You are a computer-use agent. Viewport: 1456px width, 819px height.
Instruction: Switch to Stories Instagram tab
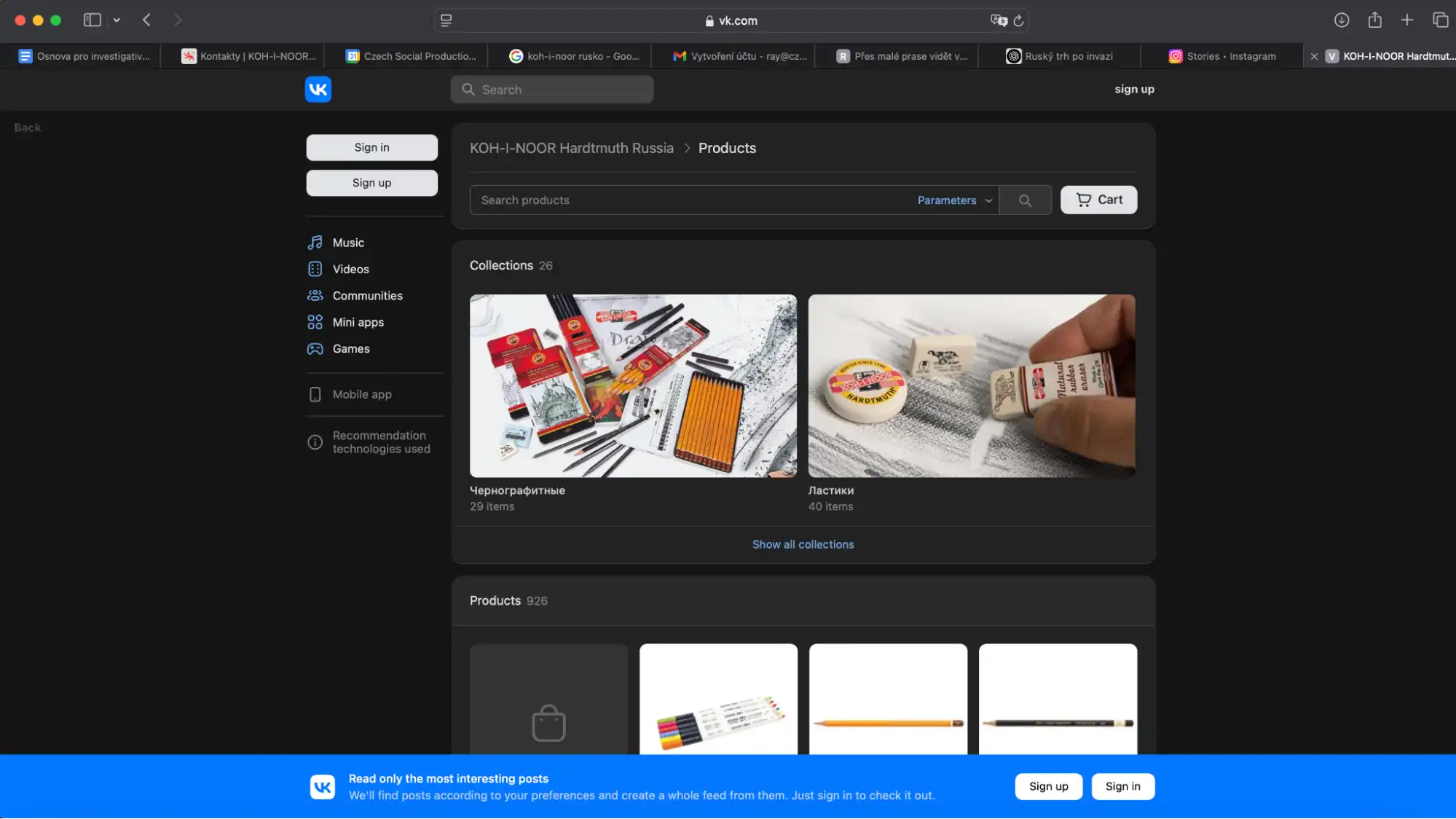[1222, 56]
